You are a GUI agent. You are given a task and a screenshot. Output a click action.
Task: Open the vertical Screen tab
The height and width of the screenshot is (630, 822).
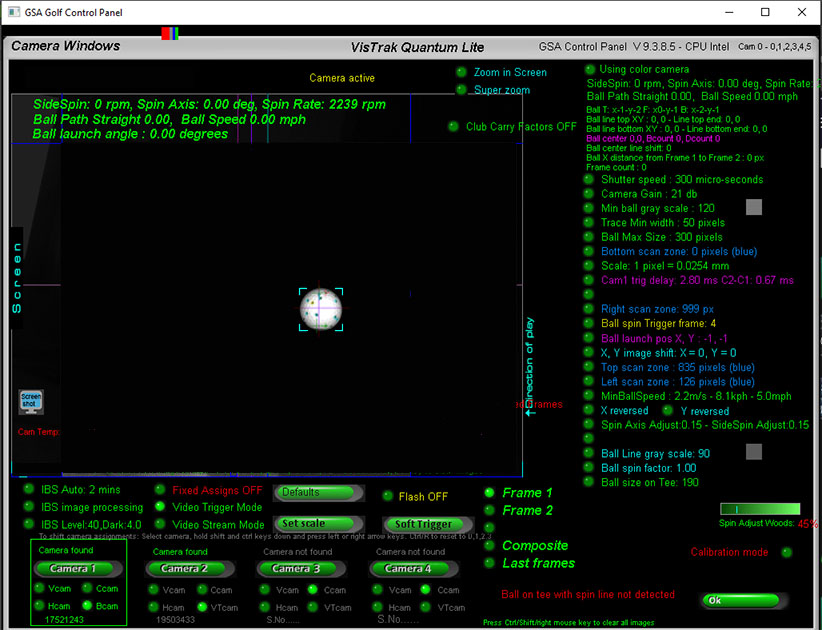(x=16, y=278)
